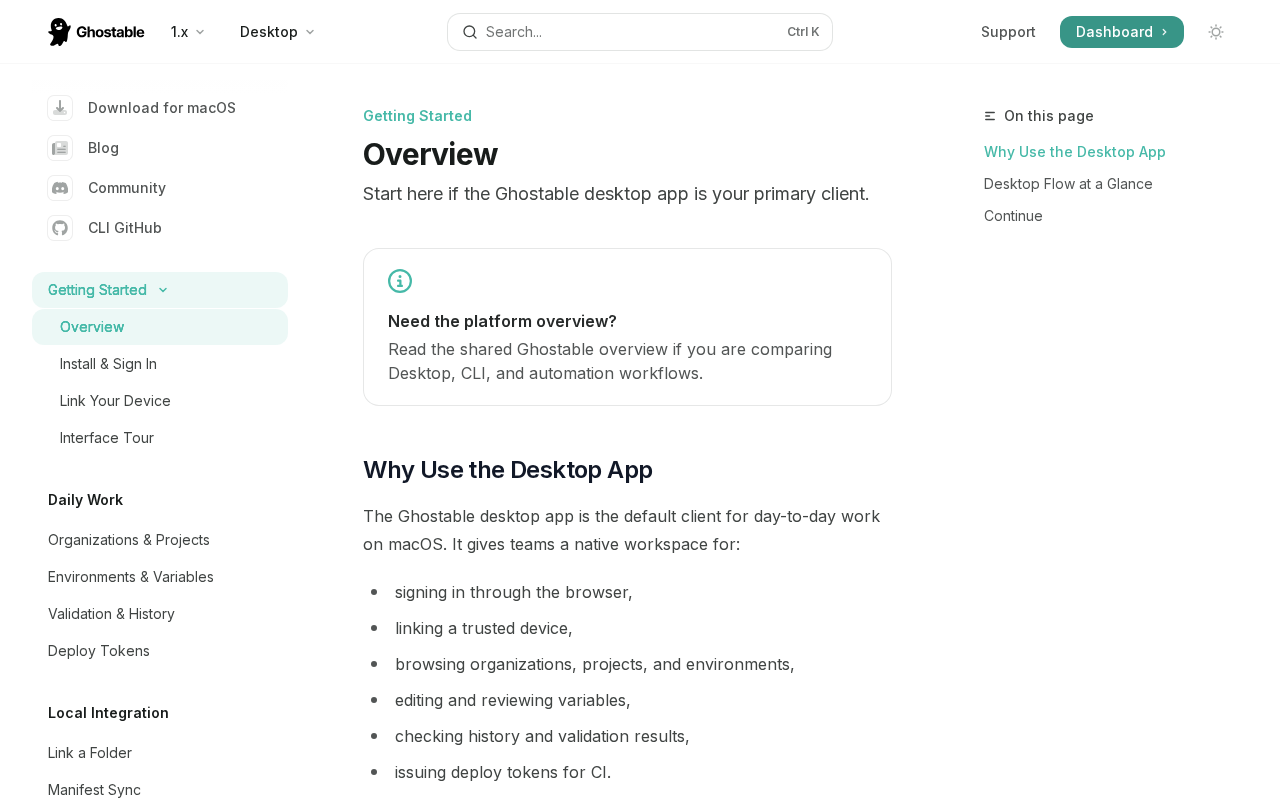Click the Ghostable ghost logo

click(x=60, y=32)
